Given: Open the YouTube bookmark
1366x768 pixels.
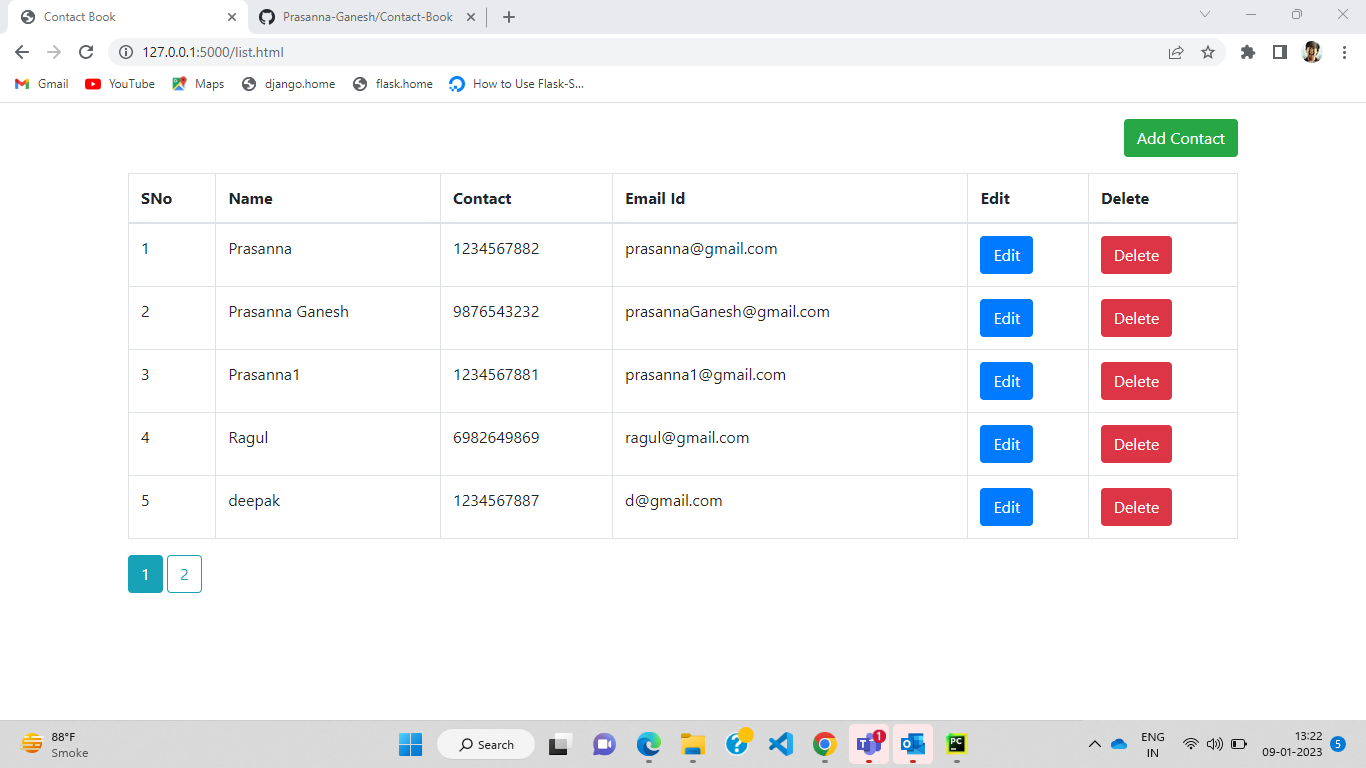Looking at the screenshot, I should [120, 84].
